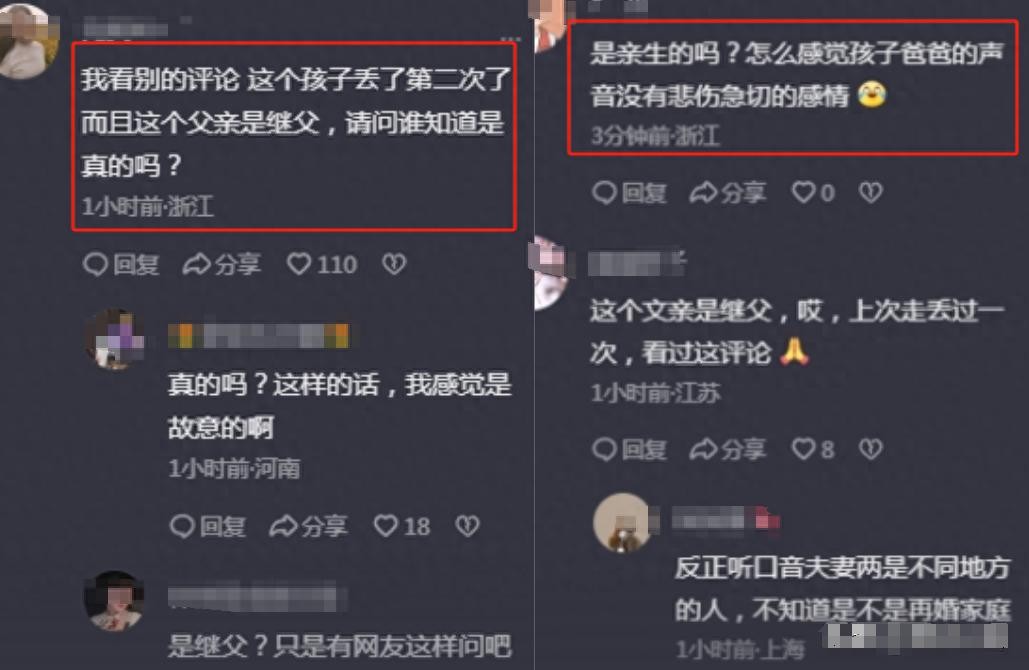1029x670 pixels.
Task: Share the 河南 user's comment
Action: pos(308,526)
